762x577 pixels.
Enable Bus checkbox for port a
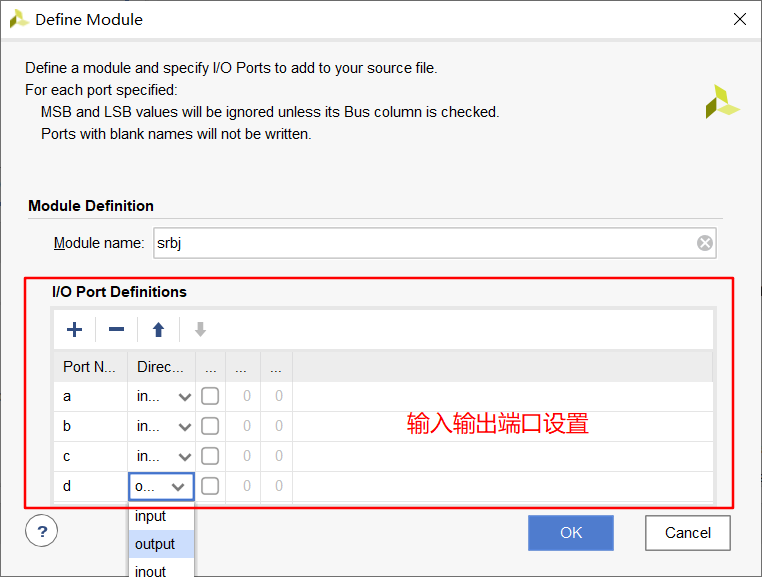click(210, 396)
